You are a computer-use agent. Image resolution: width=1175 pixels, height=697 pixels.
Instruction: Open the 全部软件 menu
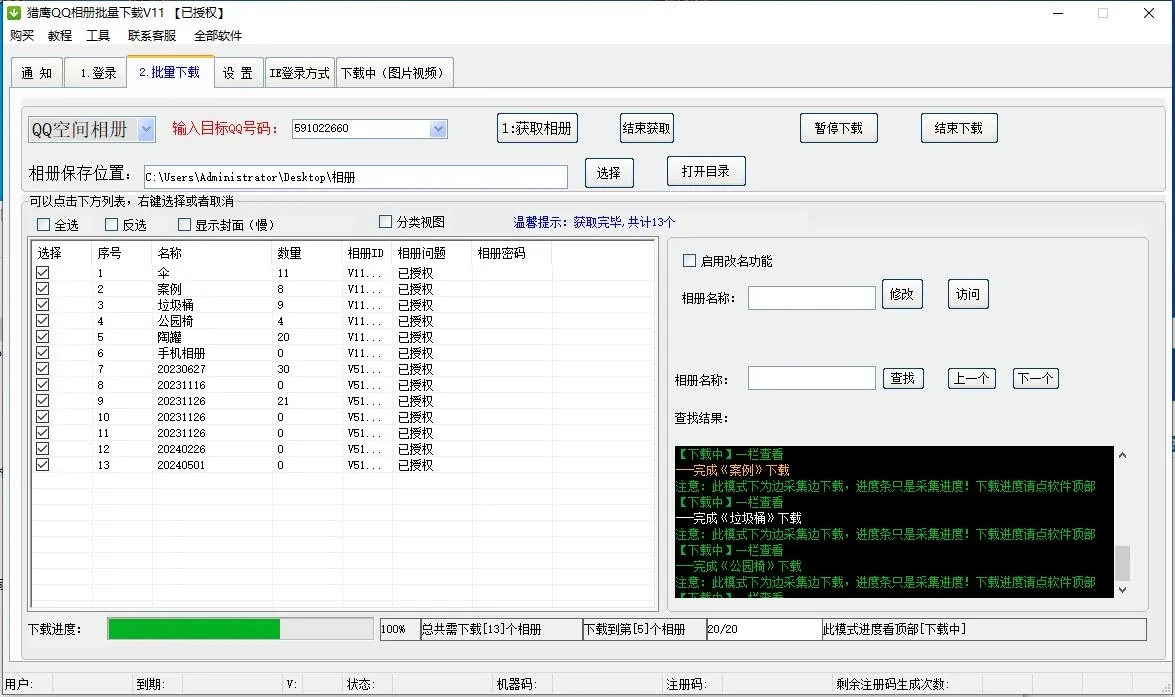(218, 35)
